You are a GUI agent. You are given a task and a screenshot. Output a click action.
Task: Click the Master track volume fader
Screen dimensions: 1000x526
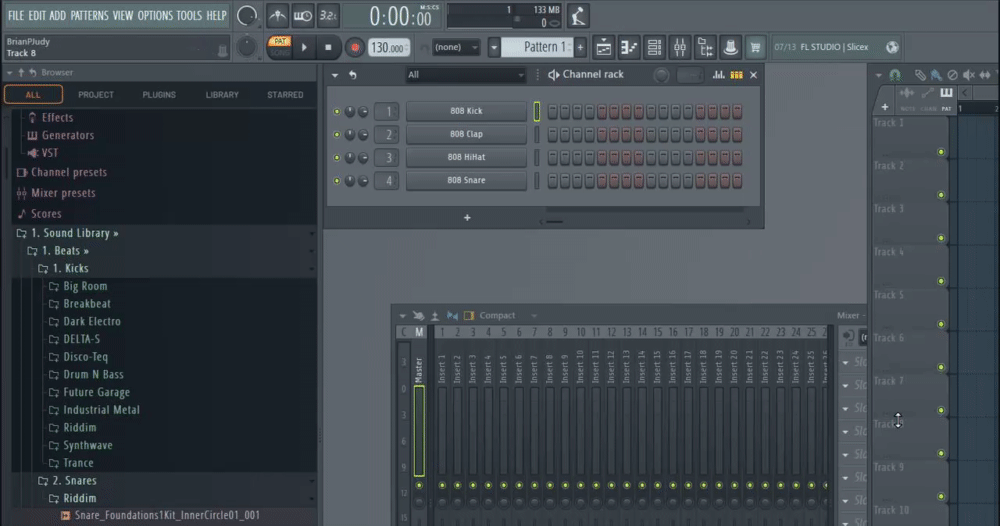(419, 431)
